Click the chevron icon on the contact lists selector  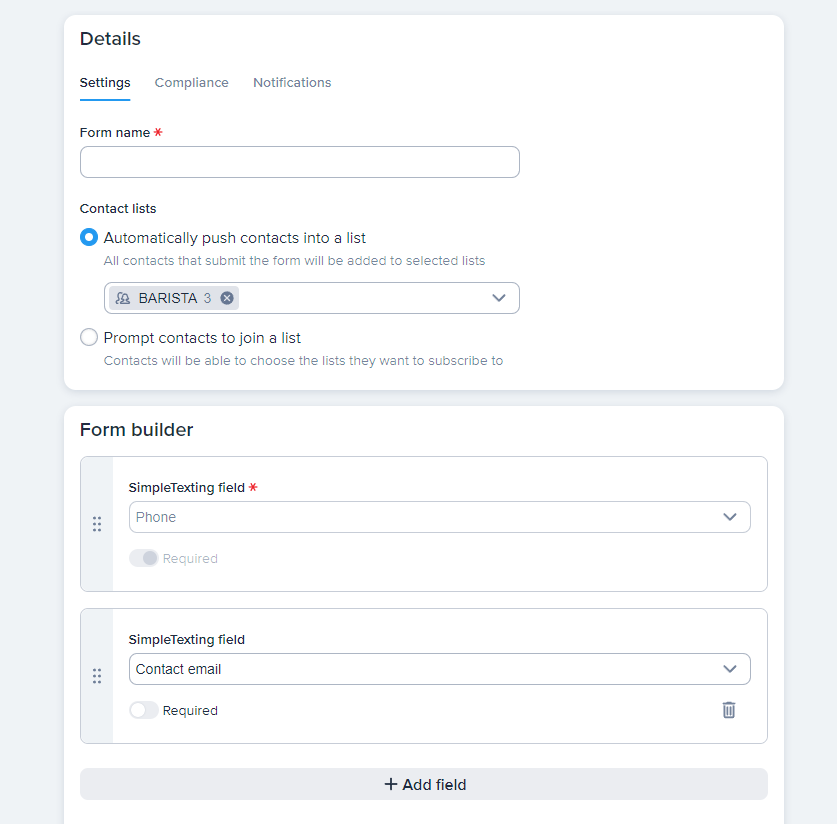tap(499, 297)
